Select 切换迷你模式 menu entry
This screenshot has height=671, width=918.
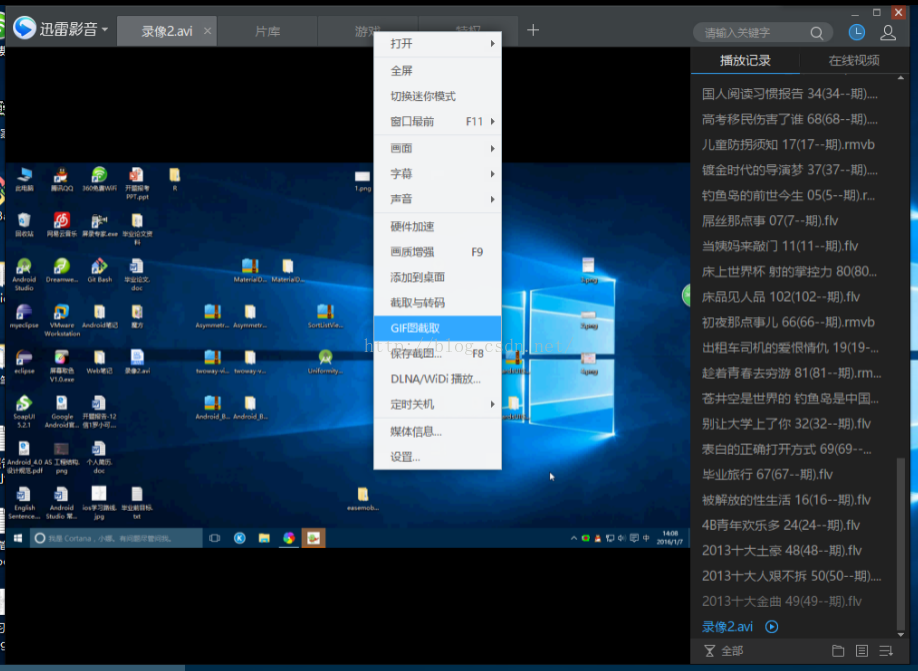tap(437, 96)
